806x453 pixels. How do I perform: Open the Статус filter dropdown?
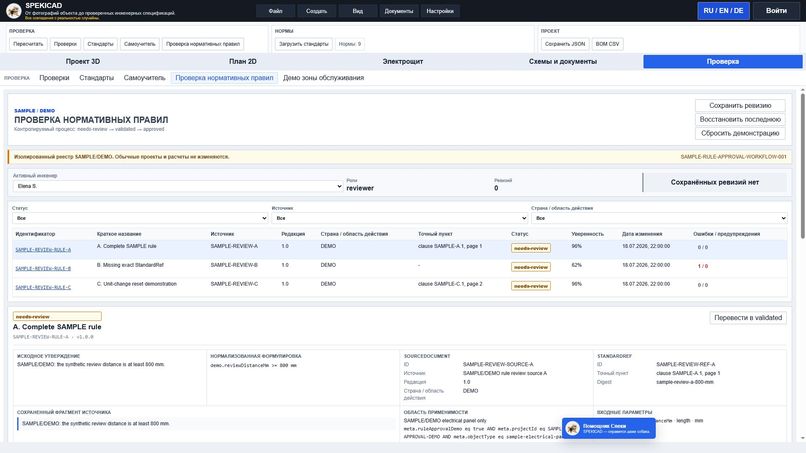point(140,218)
